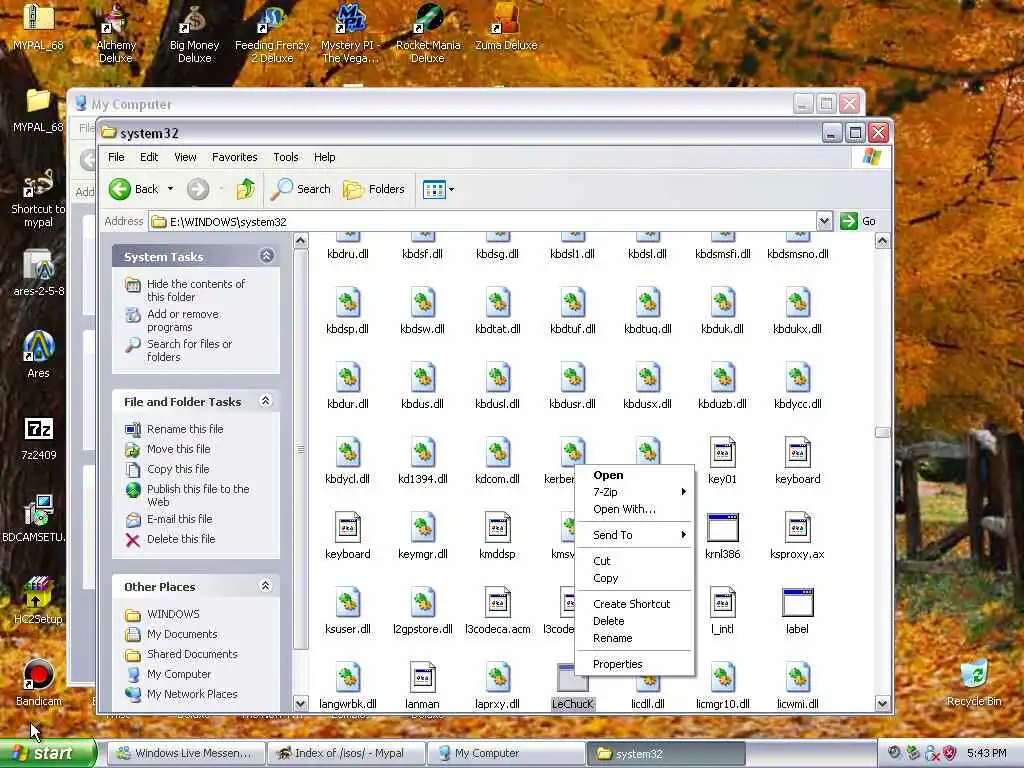Select the ksproxy.ax file icon
The image size is (1024, 768).
797,528
